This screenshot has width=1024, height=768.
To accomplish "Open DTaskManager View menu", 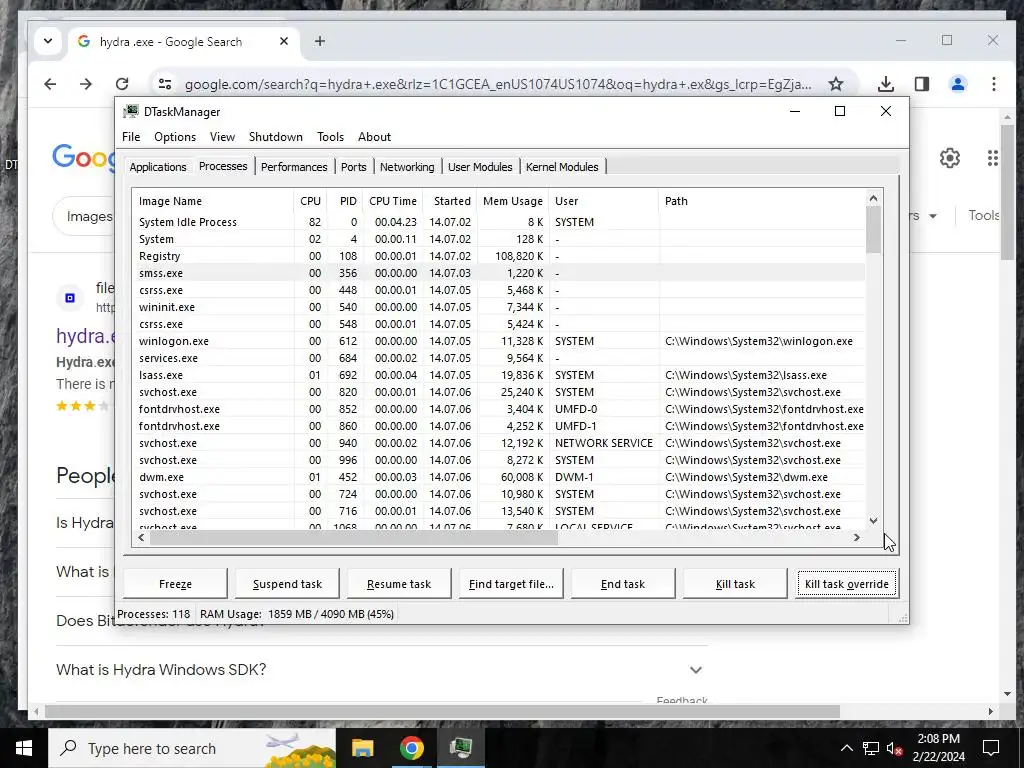I will (x=222, y=136).
